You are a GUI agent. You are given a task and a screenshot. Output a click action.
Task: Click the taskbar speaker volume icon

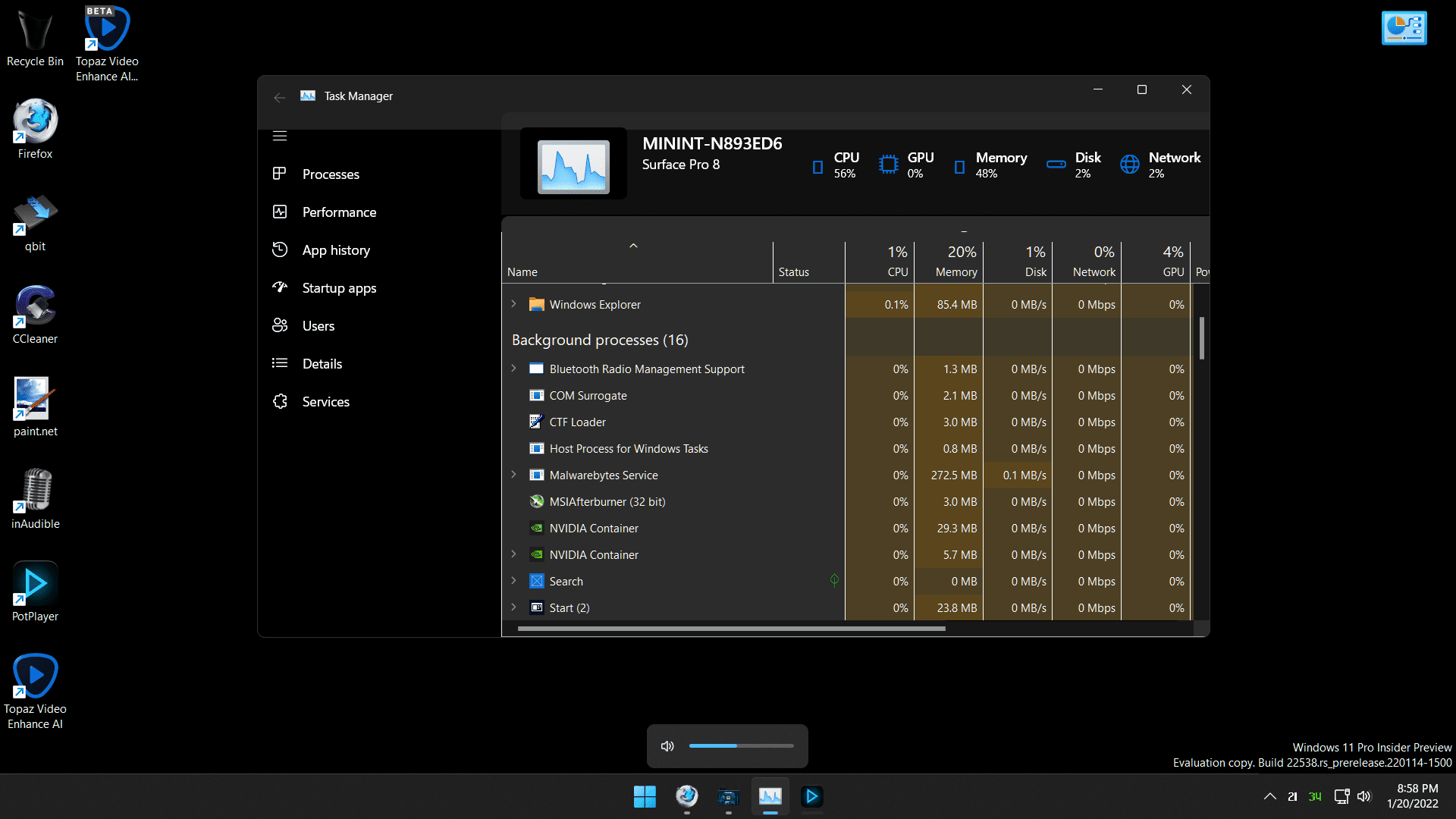click(x=1363, y=796)
